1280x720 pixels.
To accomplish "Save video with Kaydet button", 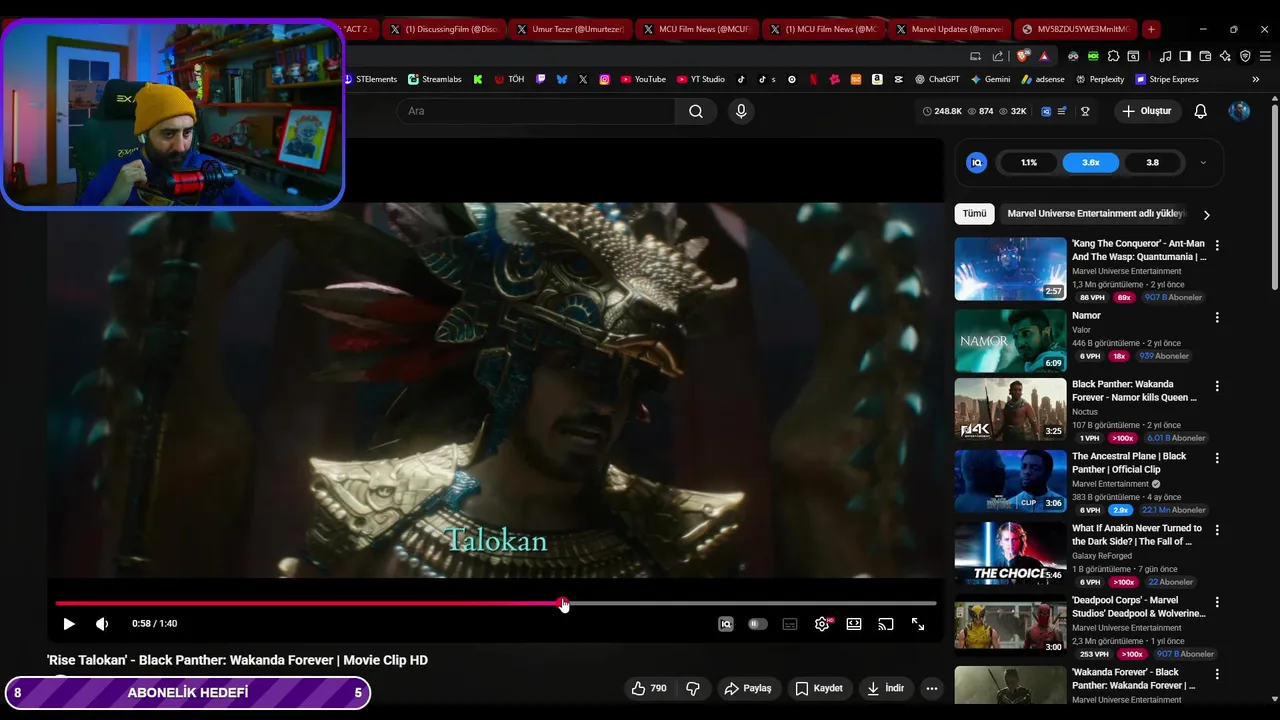I will click(819, 688).
